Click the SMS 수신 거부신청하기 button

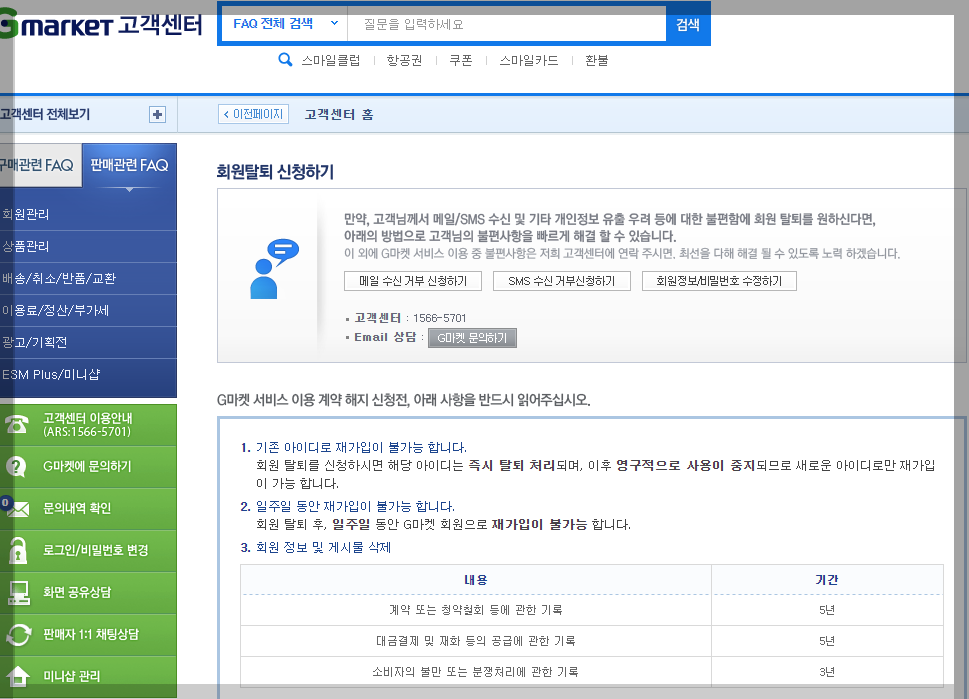(562, 281)
